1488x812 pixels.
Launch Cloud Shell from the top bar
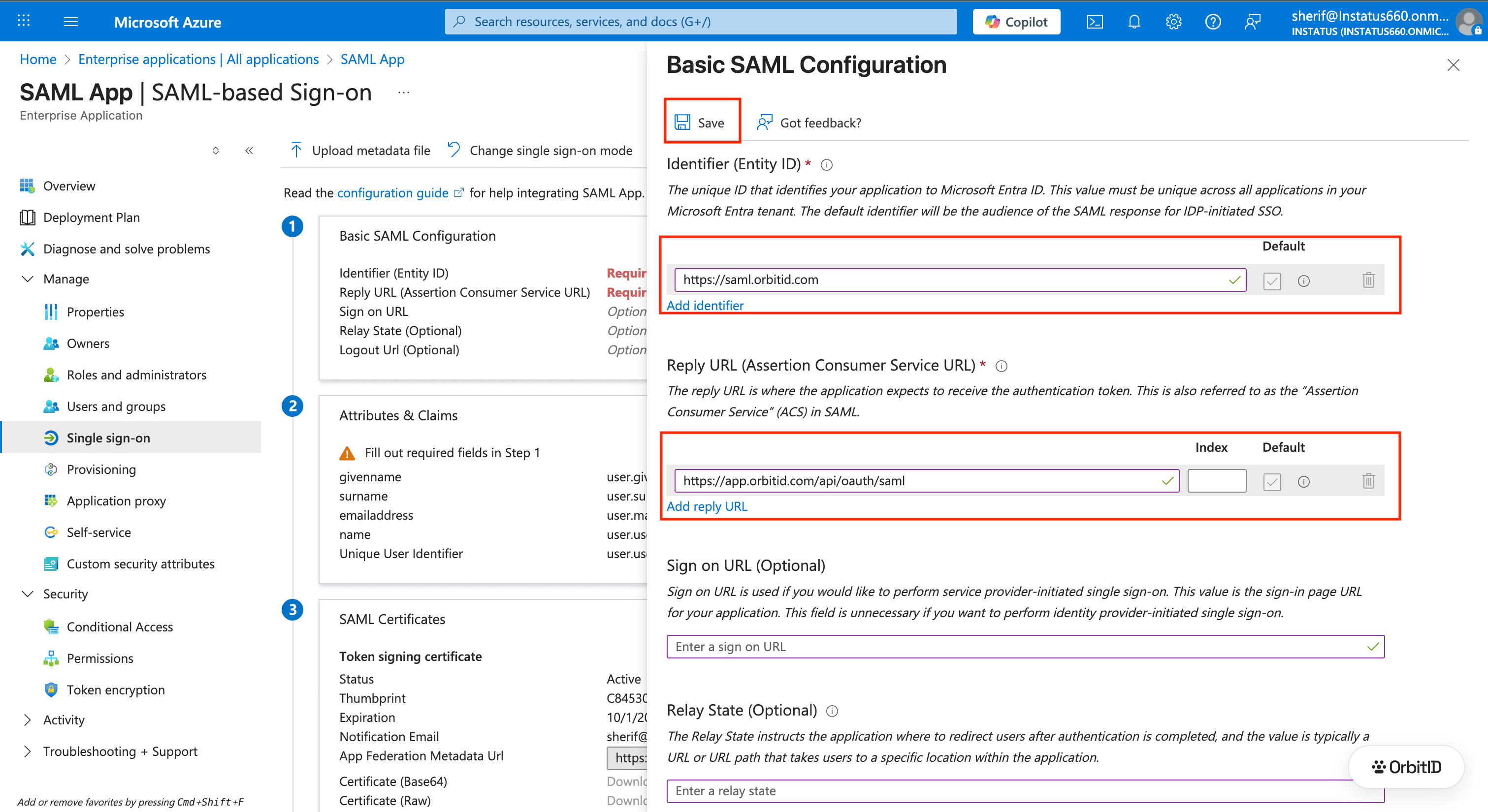(x=1095, y=22)
